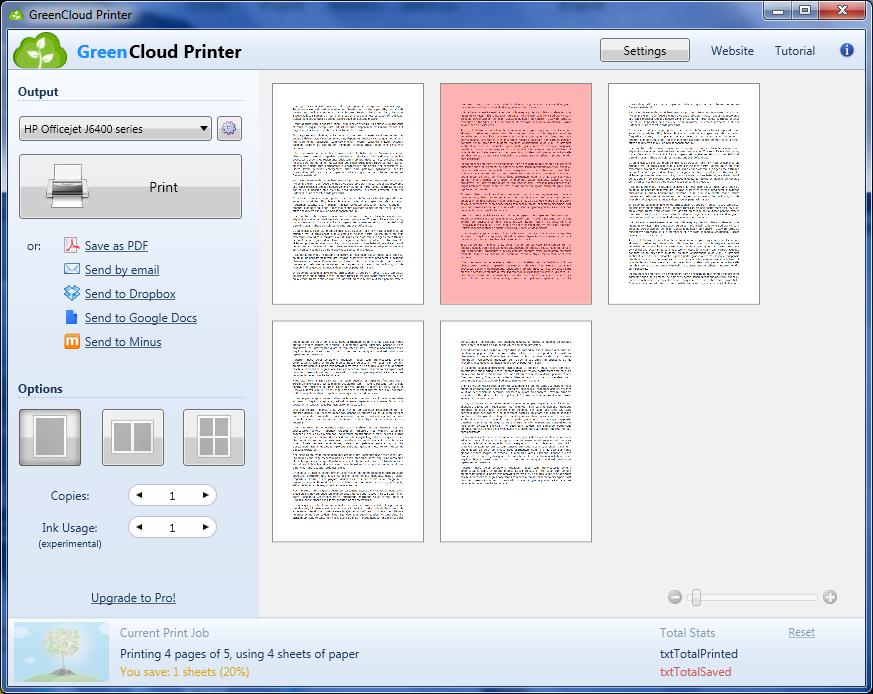Increase Copies using the right arrow
The height and width of the screenshot is (694, 873).
[204, 495]
